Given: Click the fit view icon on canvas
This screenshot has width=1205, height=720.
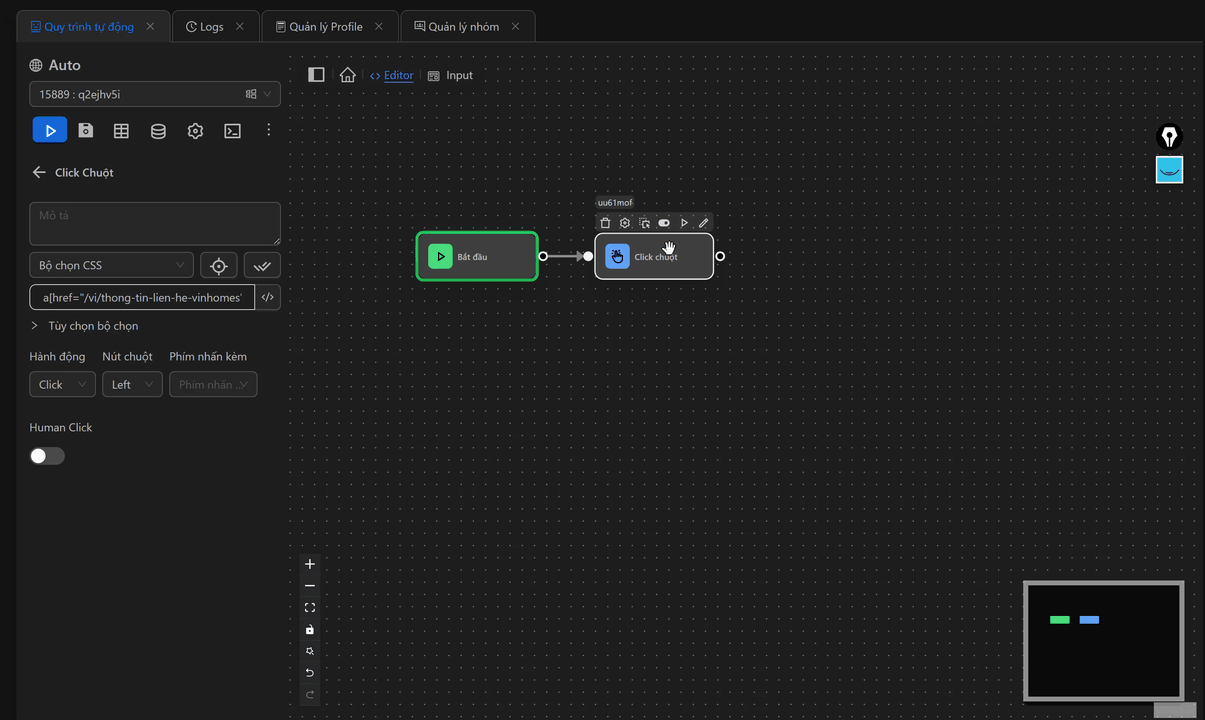Looking at the screenshot, I should pos(310,608).
